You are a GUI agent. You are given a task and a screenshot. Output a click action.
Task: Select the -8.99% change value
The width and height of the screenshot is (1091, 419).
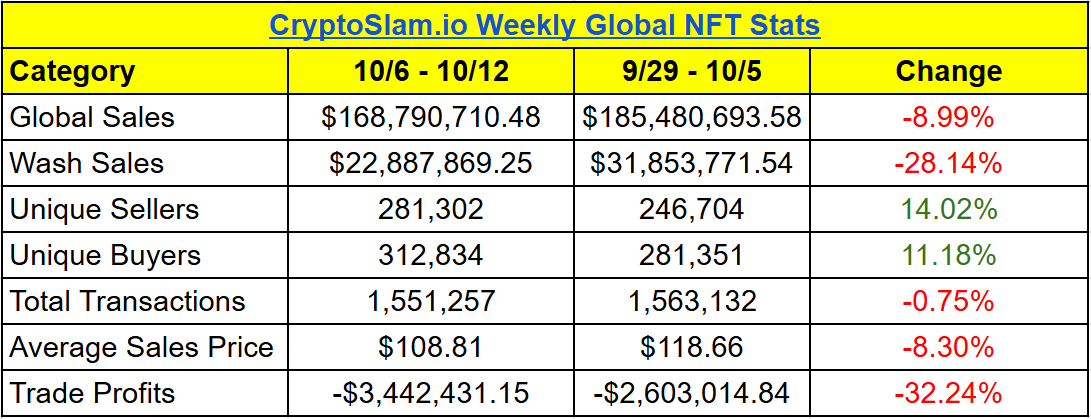pyautogui.click(x=948, y=117)
